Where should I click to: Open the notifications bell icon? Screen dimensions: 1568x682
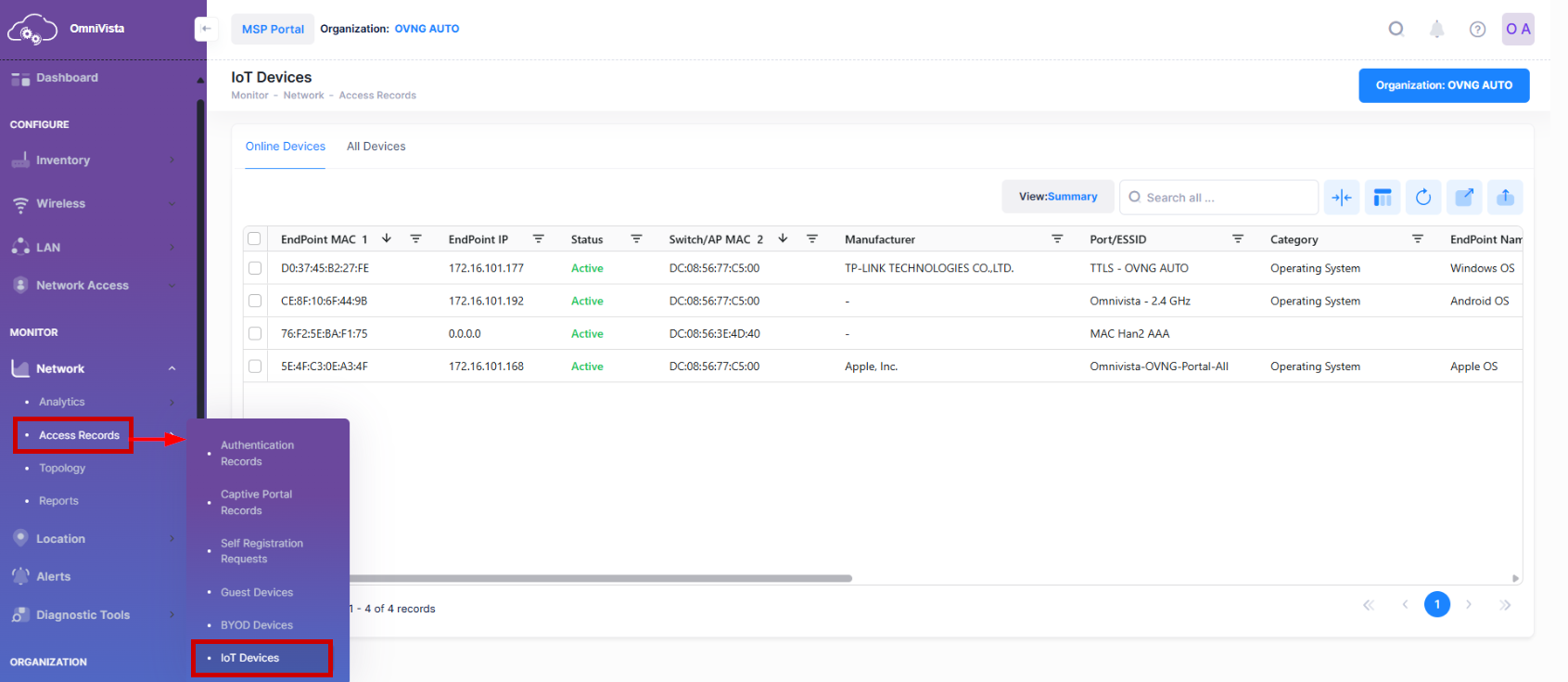pos(1436,29)
